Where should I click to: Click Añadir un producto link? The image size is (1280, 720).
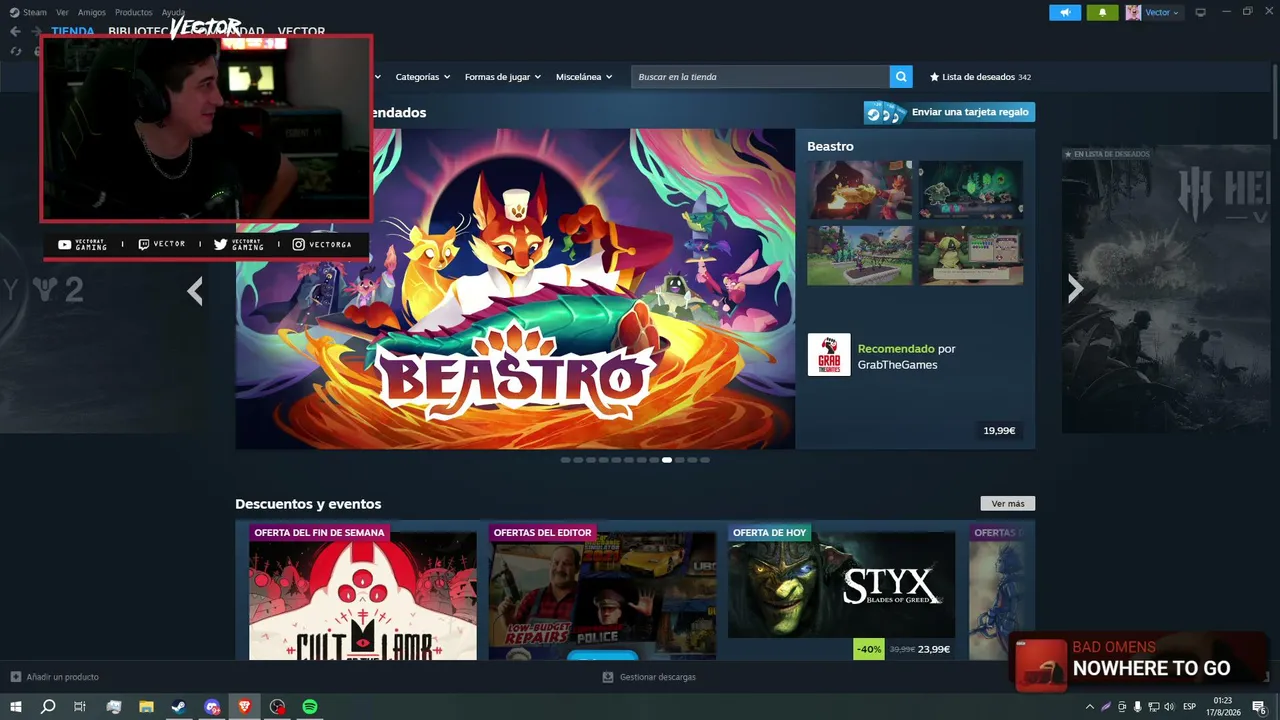(x=62, y=677)
